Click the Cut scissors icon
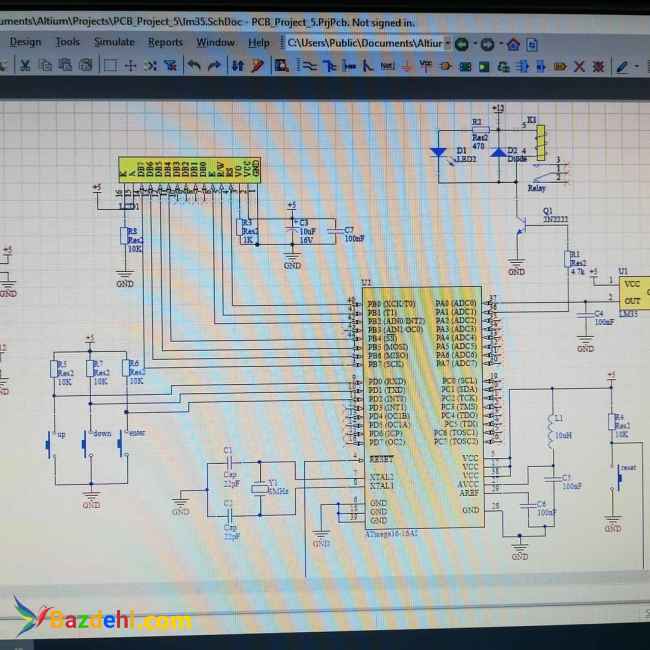This screenshot has height=650, width=650. 25,66
